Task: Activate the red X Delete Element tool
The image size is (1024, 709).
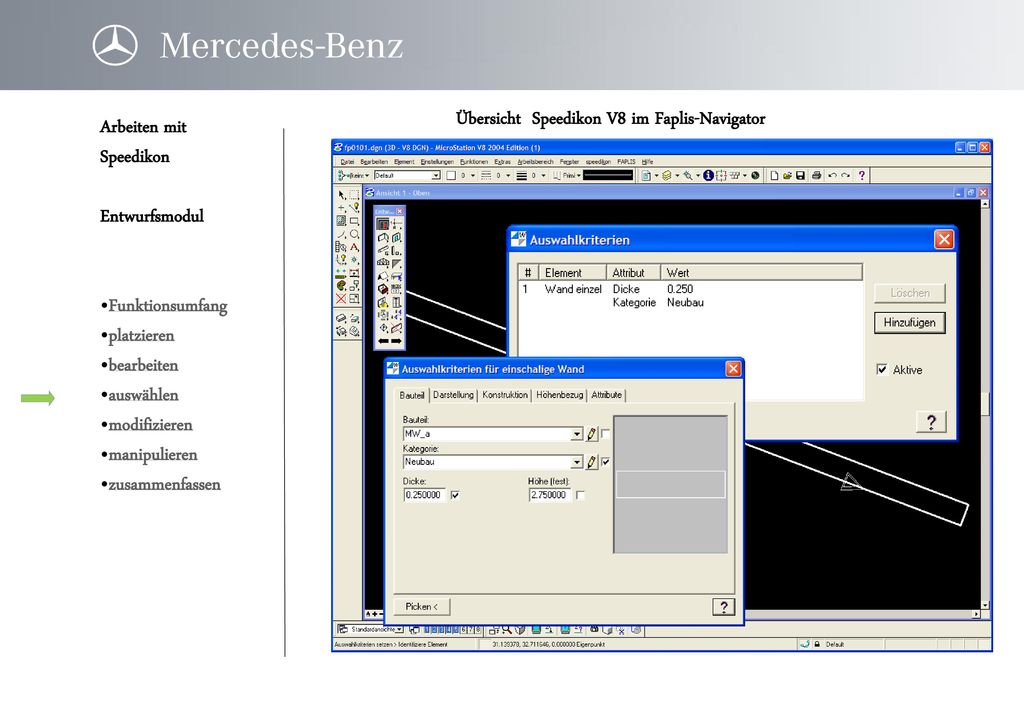Action: tap(341, 299)
